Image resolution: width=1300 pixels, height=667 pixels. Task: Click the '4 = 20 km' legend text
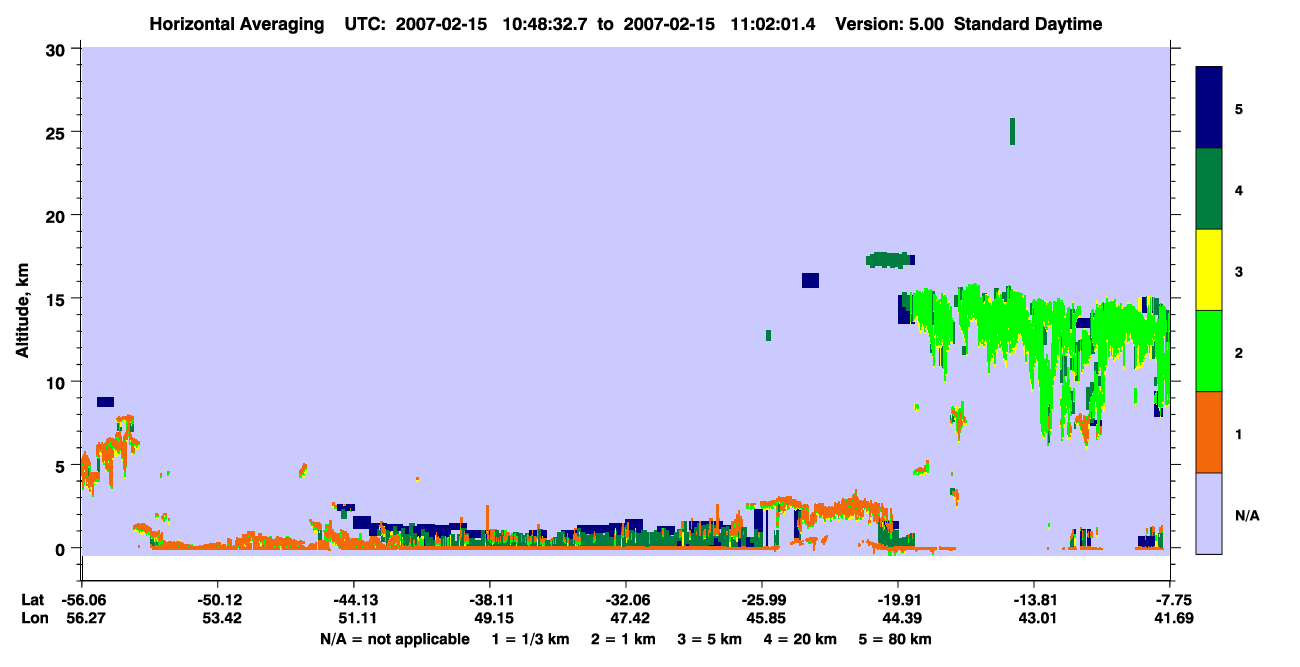pos(801,639)
